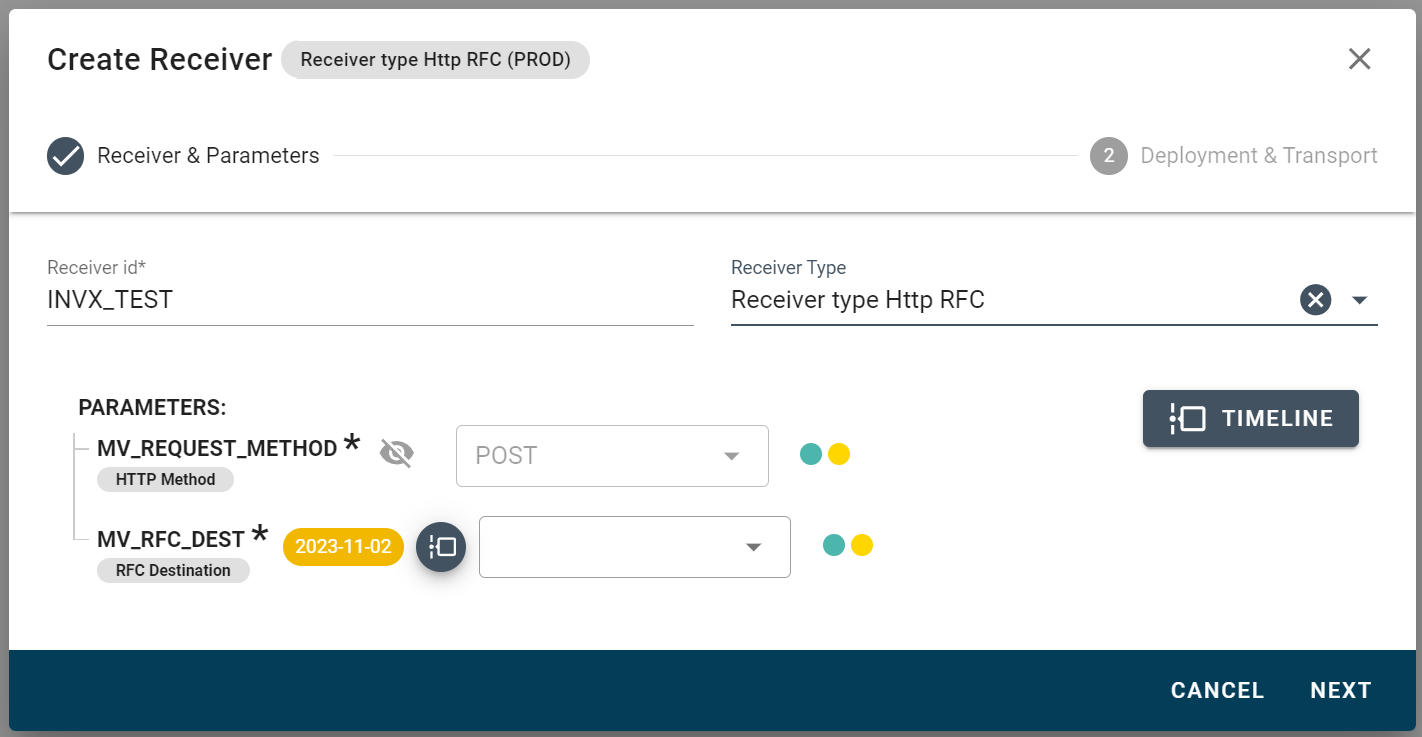Open the POST request method dropdown
Image resolution: width=1422 pixels, height=737 pixels.
tap(612, 456)
